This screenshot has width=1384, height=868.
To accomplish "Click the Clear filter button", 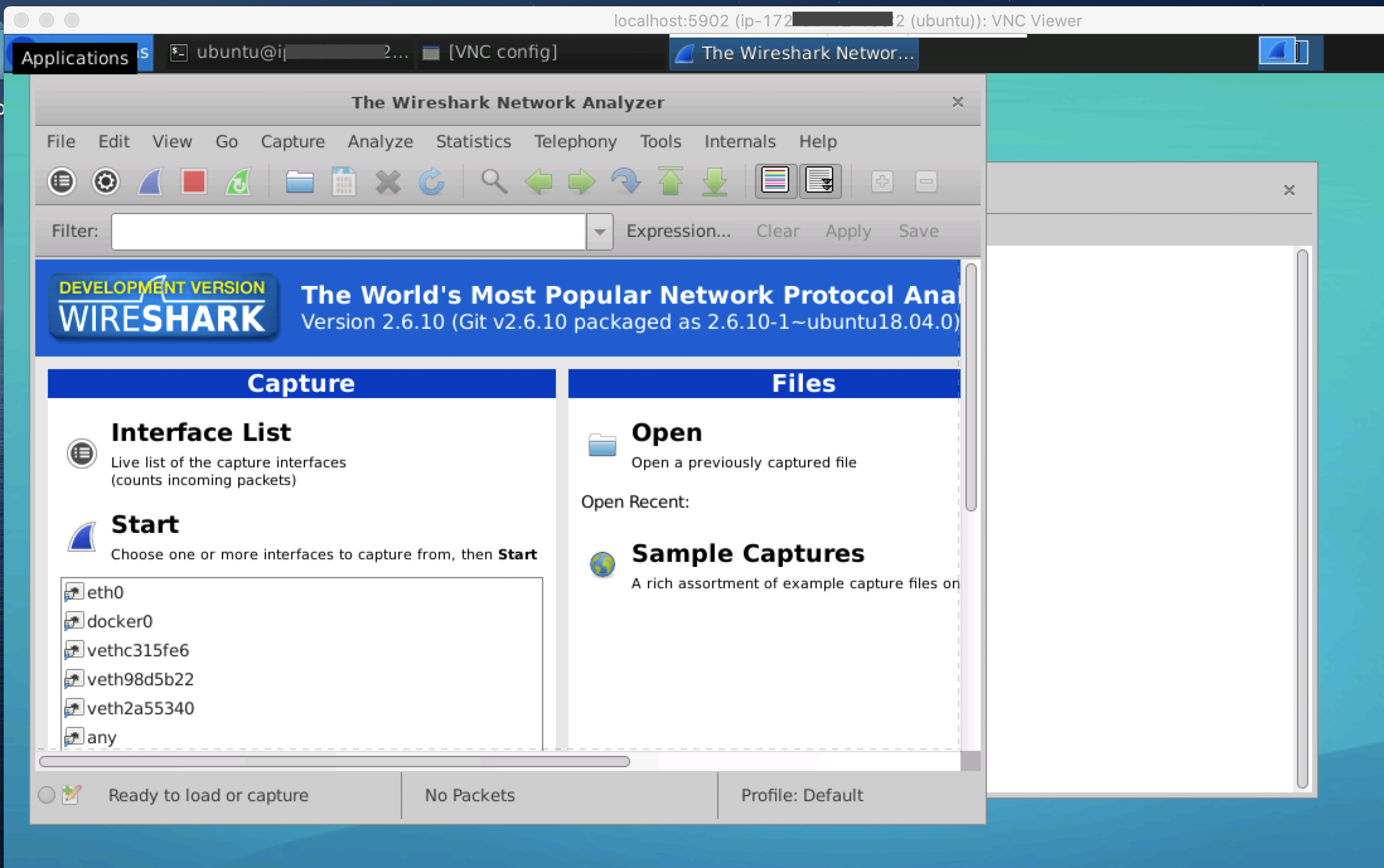I will [778, 231].
